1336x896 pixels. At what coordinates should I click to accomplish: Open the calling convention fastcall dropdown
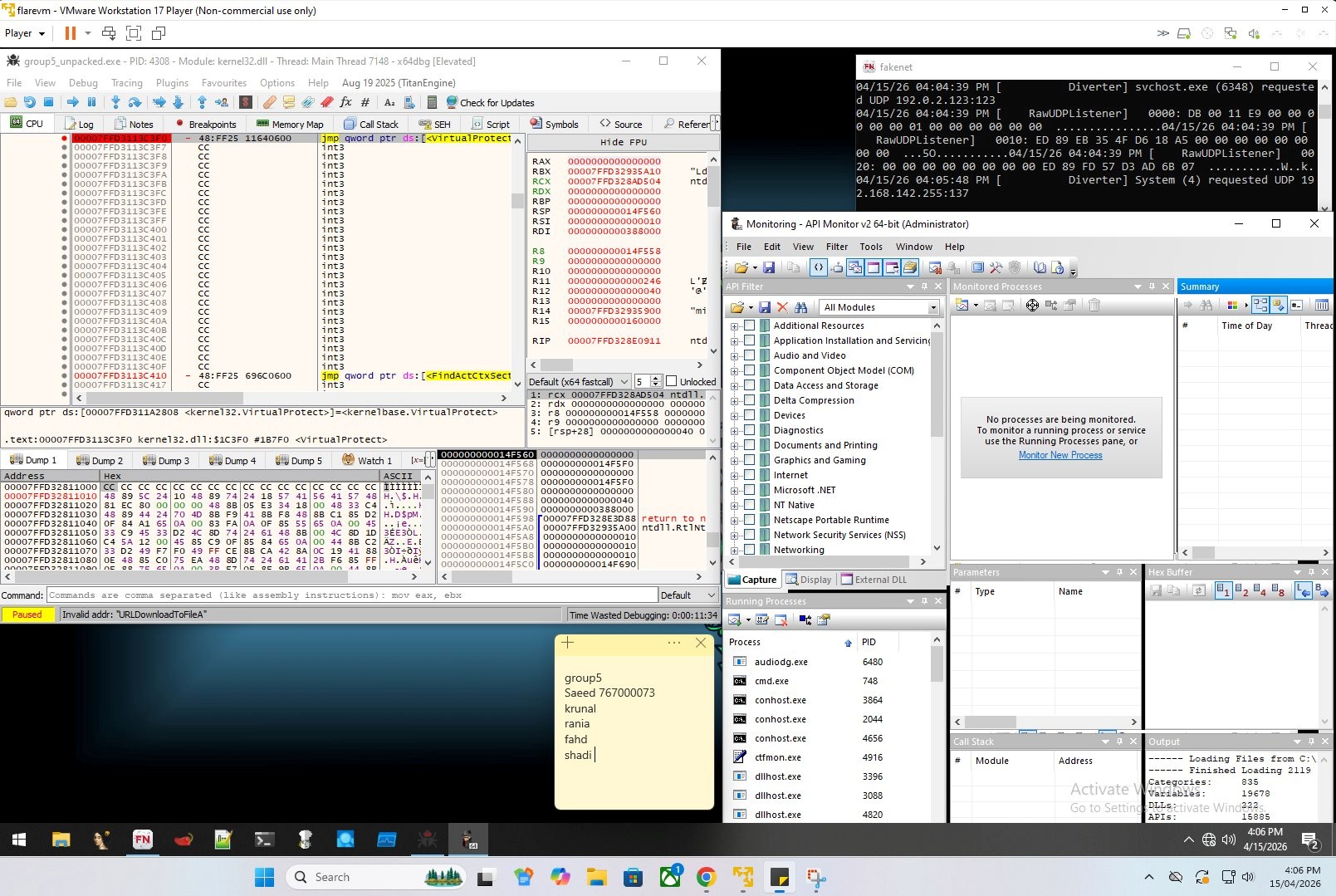pos(624,382)
